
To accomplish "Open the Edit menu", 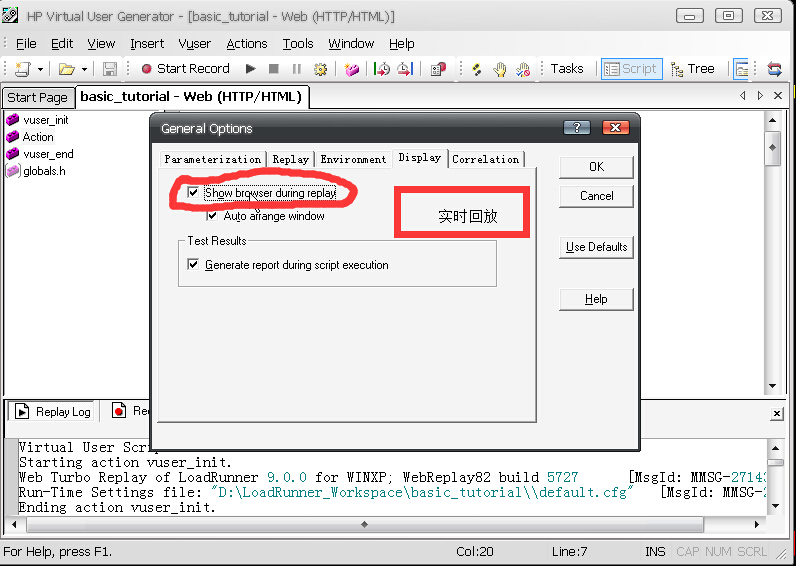I will point(62,44).
